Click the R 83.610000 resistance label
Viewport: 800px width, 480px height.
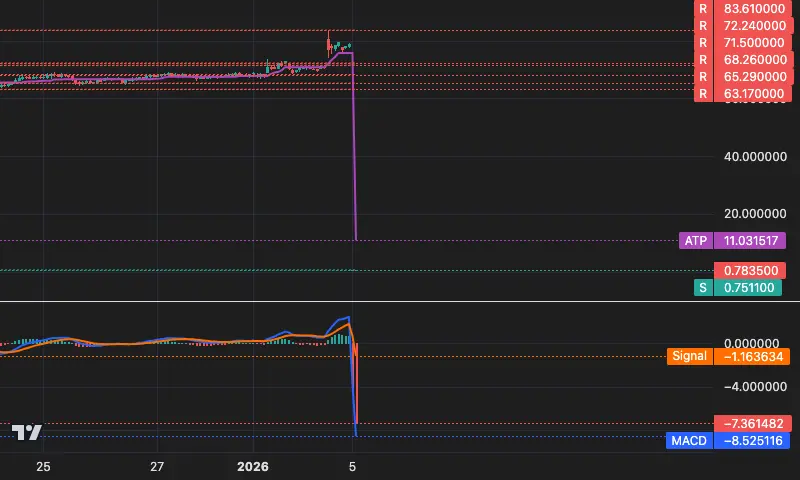point(743,8)
